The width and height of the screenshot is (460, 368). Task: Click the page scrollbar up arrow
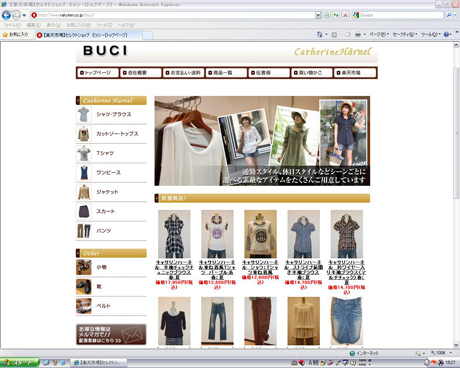456,45
